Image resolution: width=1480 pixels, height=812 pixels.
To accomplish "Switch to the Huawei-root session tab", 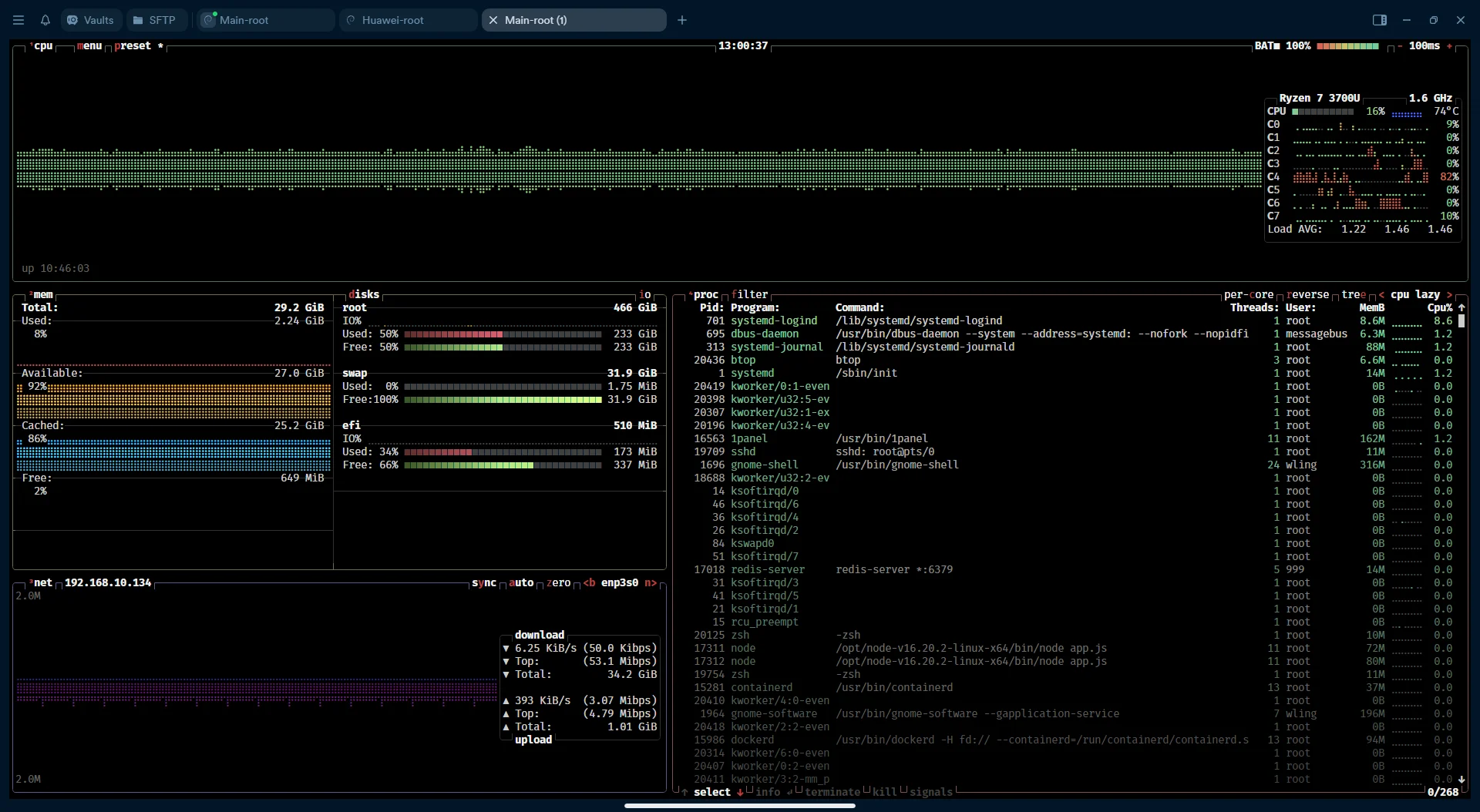I will pyautogui.click(x=409, y=20).
